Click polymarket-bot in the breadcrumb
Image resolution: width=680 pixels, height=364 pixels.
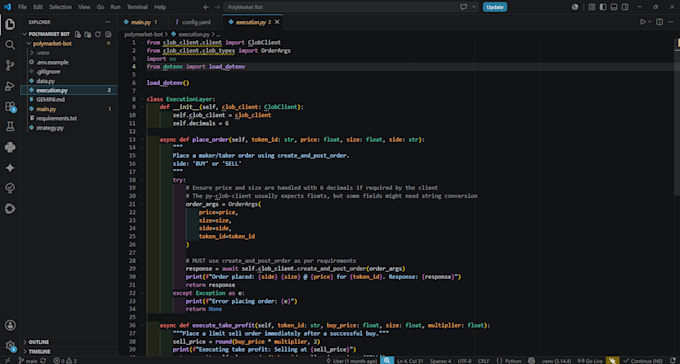[144, 34]
